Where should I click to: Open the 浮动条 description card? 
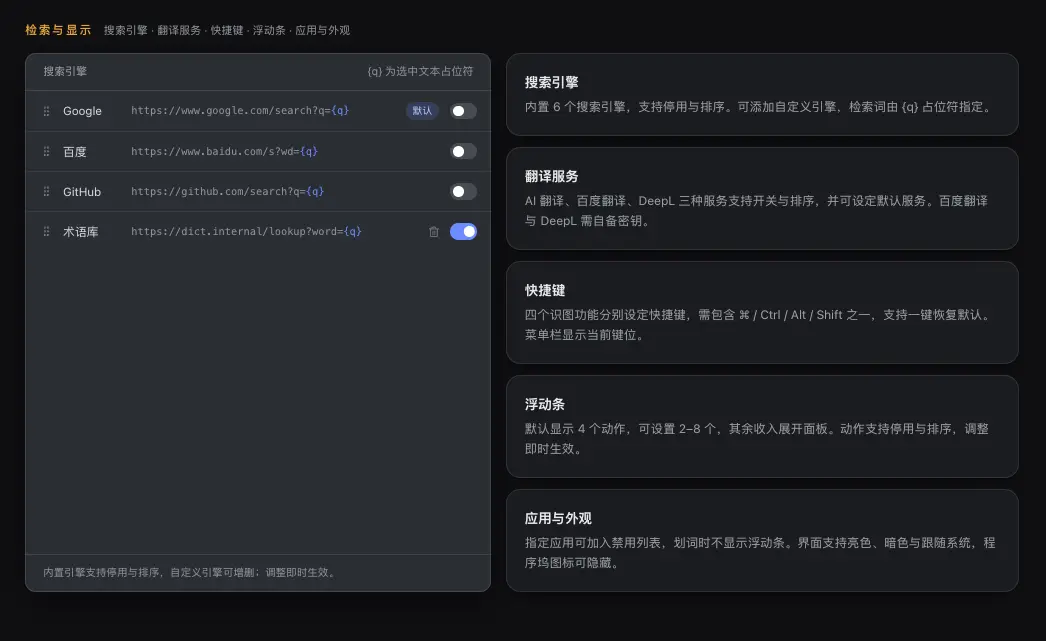coord(762,427)
